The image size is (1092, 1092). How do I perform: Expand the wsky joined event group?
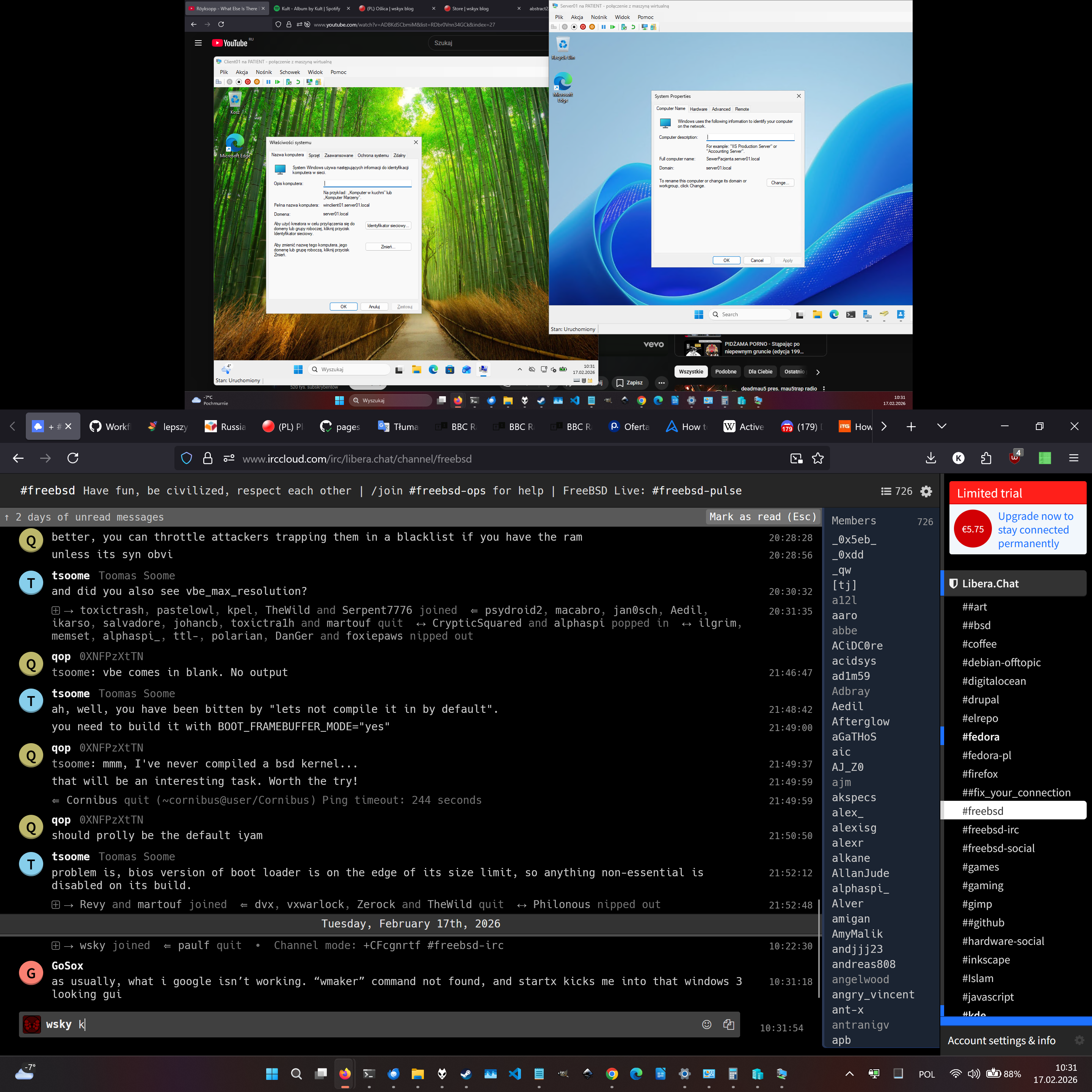tap(55, 946)
